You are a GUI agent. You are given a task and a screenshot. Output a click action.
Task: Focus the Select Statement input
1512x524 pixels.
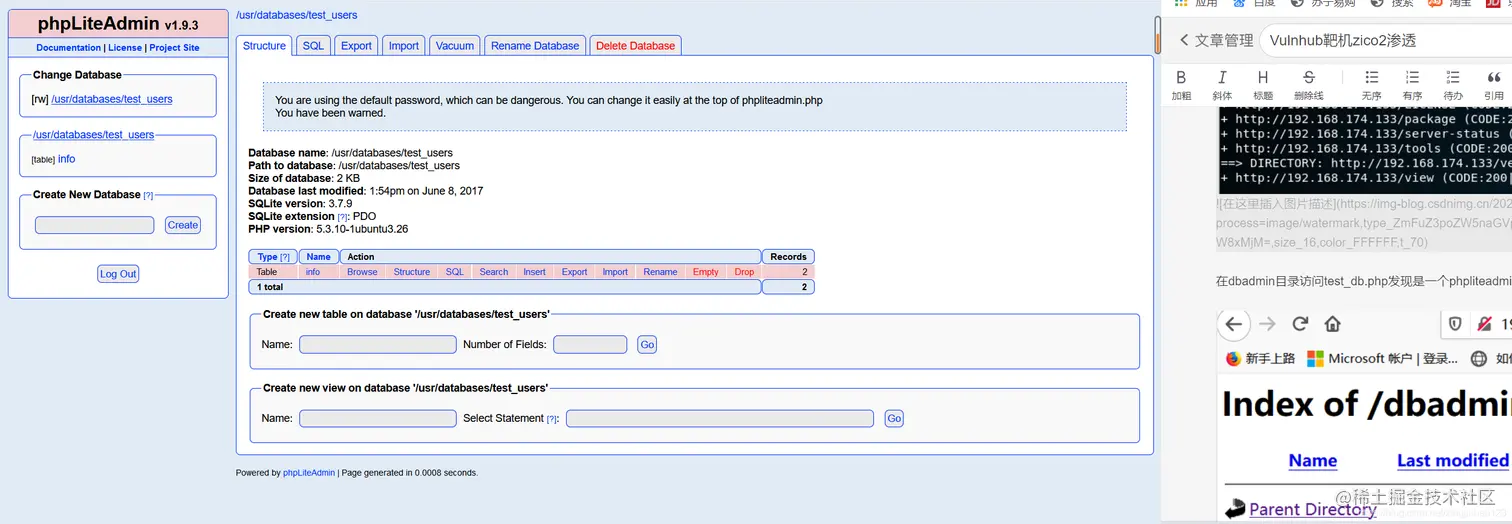720,418
